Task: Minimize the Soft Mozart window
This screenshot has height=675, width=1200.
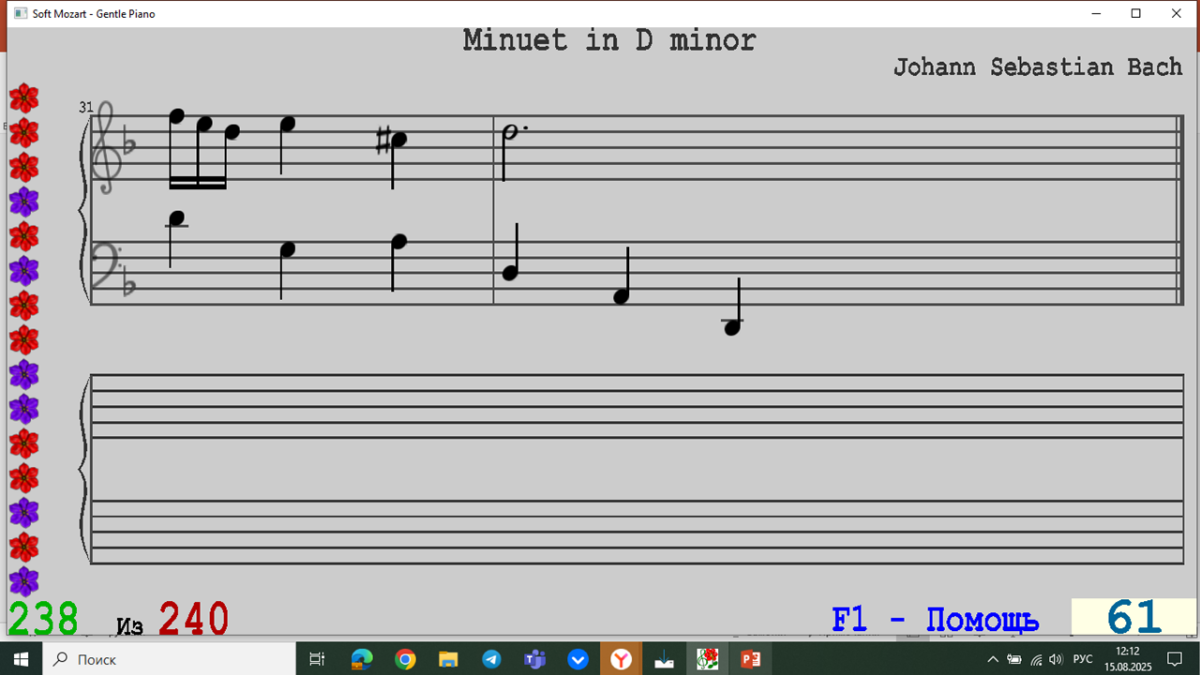Action: 1098,14
